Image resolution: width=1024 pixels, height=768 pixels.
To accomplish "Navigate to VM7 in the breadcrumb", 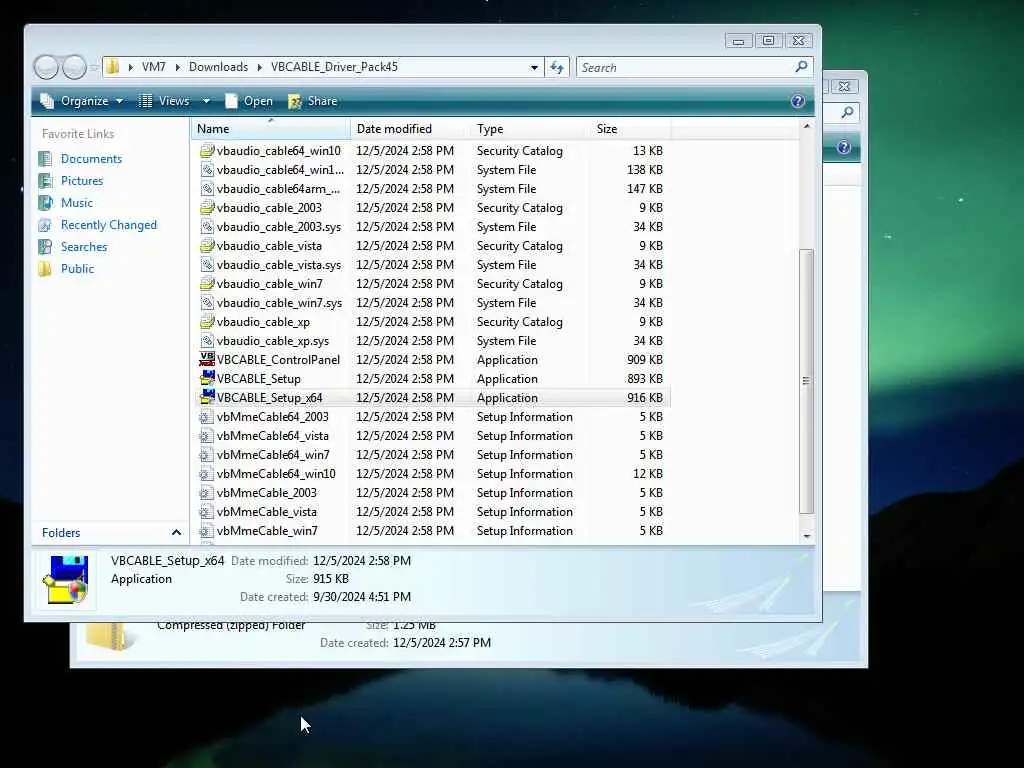I will click(153, 67).
